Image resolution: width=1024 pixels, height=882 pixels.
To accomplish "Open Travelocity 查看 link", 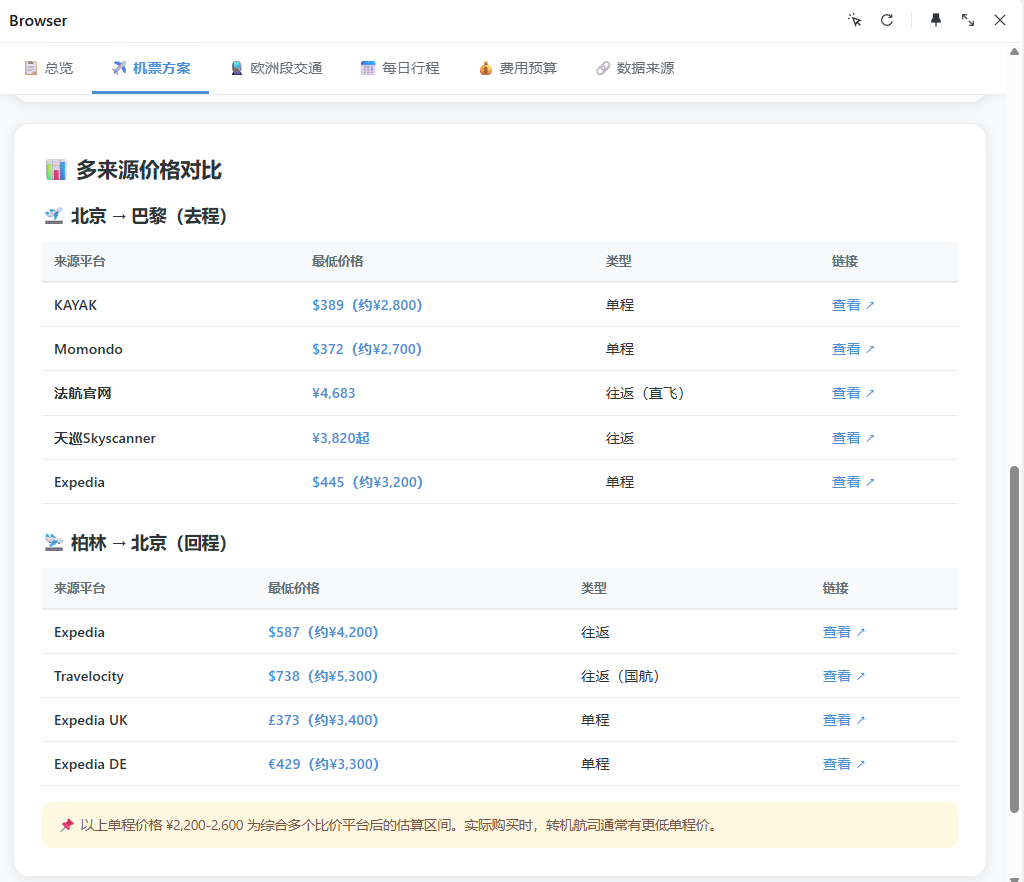I will 843,676.
